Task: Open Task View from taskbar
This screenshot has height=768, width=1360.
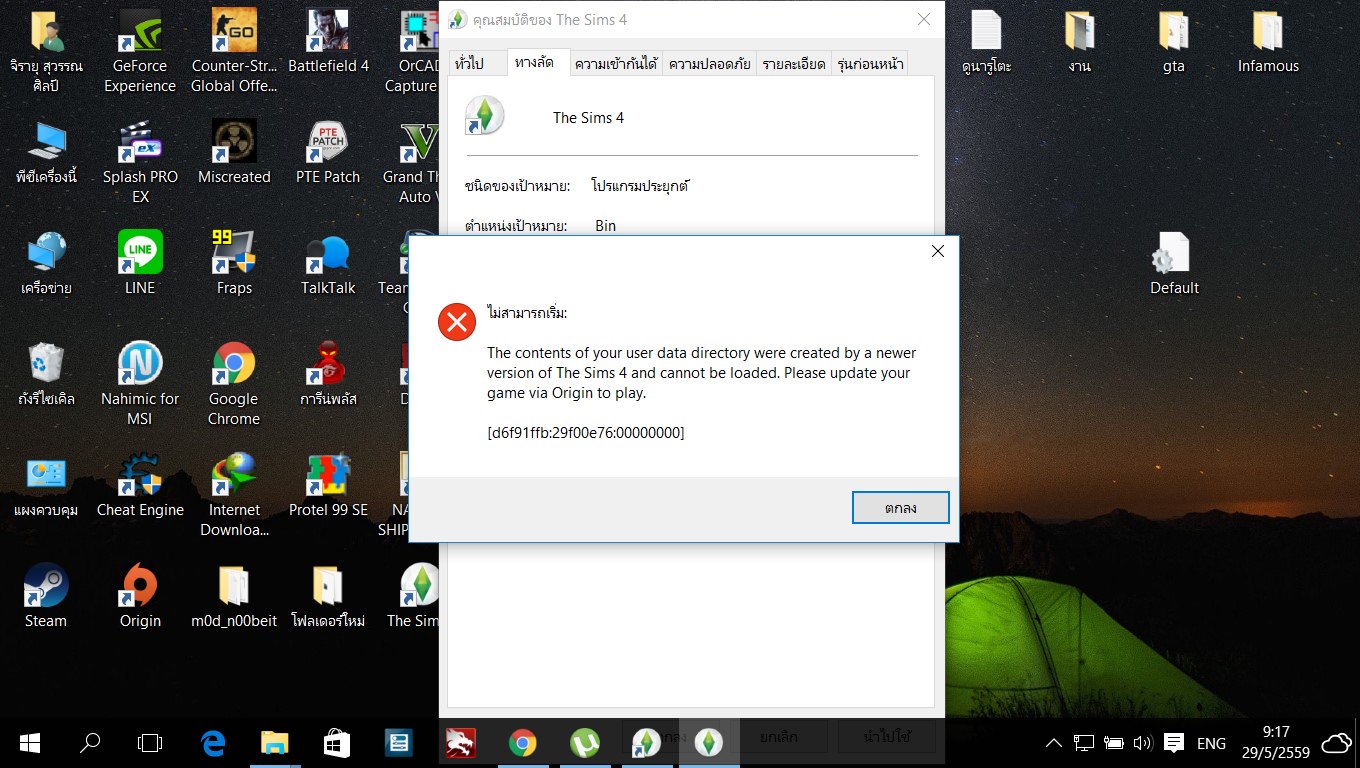Action: click(150, 743)
